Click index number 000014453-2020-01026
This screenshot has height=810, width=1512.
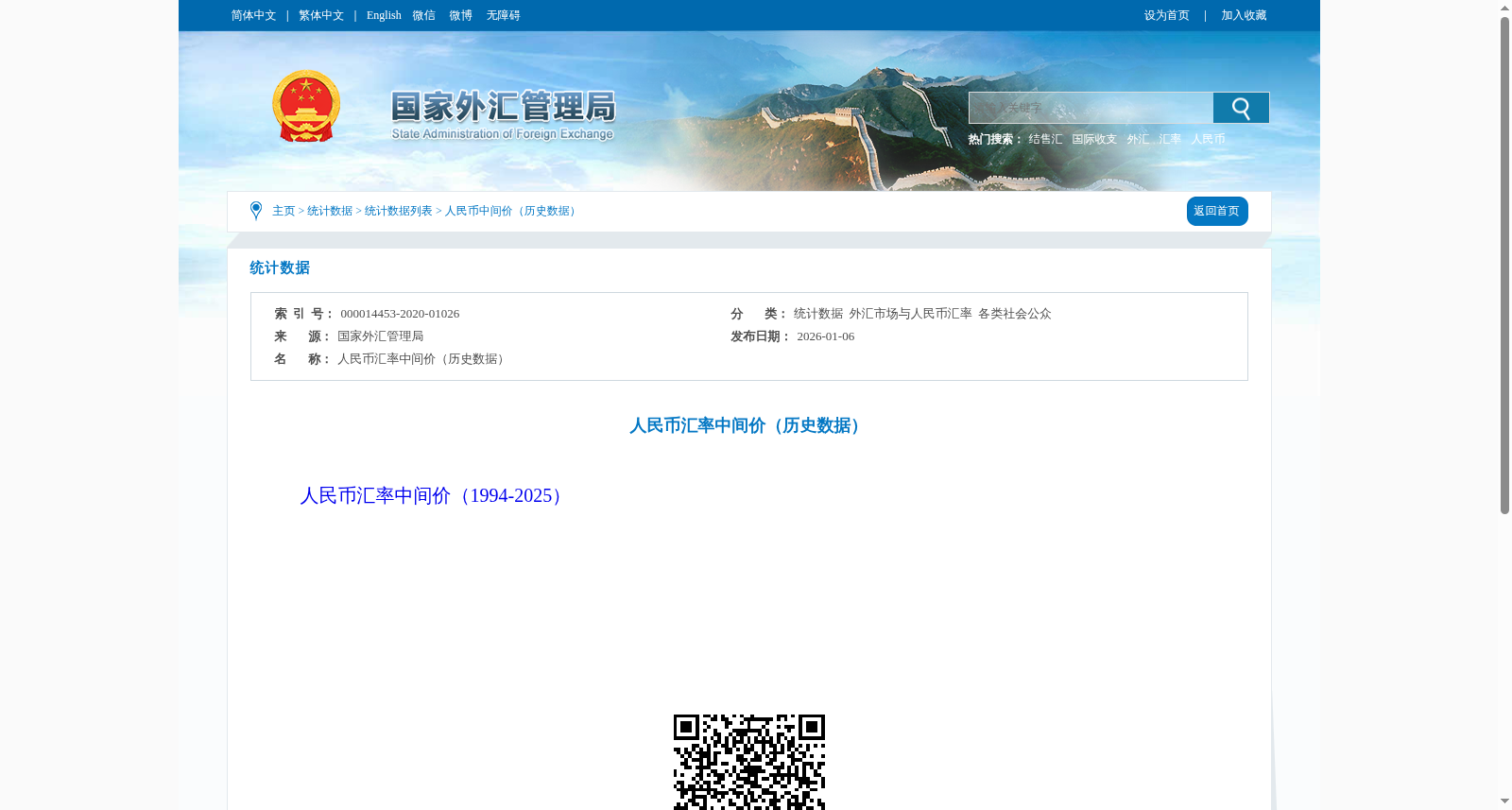tap(400, 314)
